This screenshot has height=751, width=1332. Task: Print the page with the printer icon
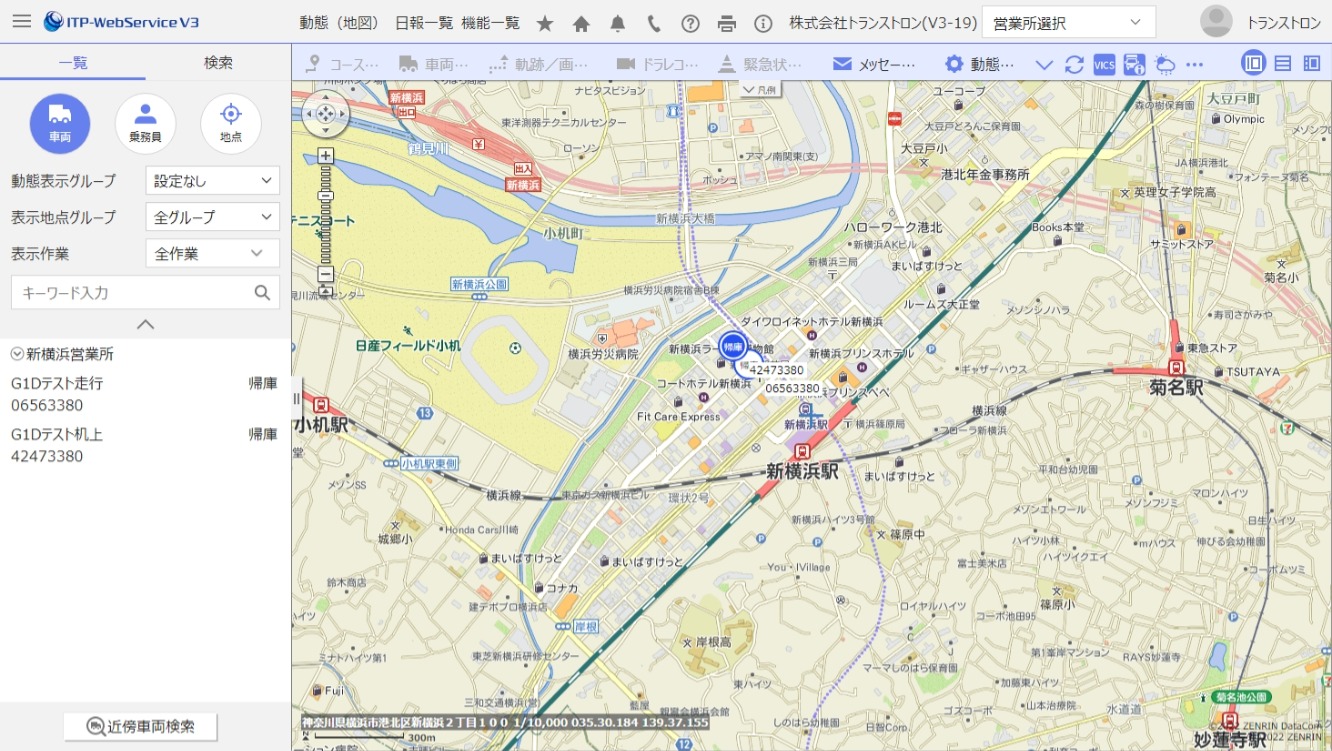(x=727, y=23)
